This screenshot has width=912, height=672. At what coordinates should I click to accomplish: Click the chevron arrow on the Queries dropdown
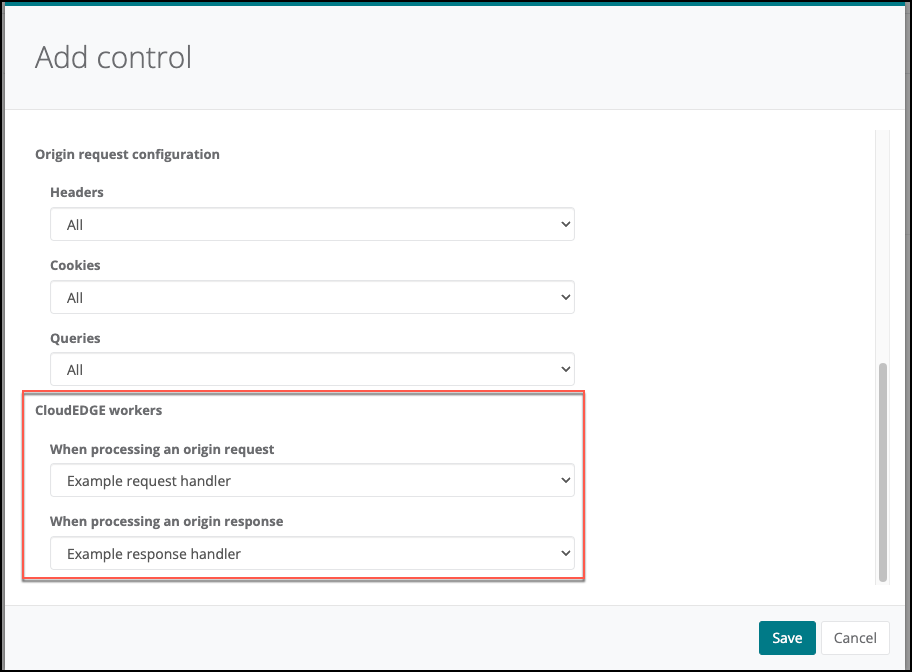coord(565,370)
